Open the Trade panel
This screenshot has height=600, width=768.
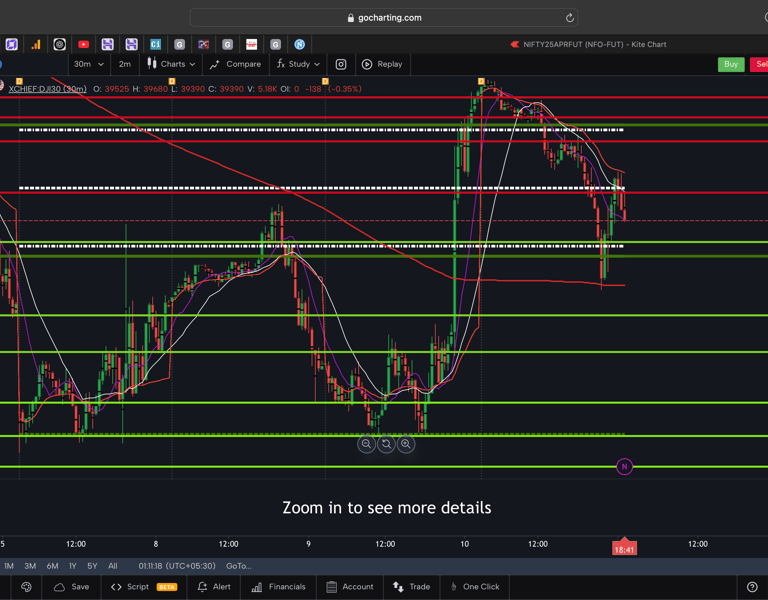coord(411,587)
